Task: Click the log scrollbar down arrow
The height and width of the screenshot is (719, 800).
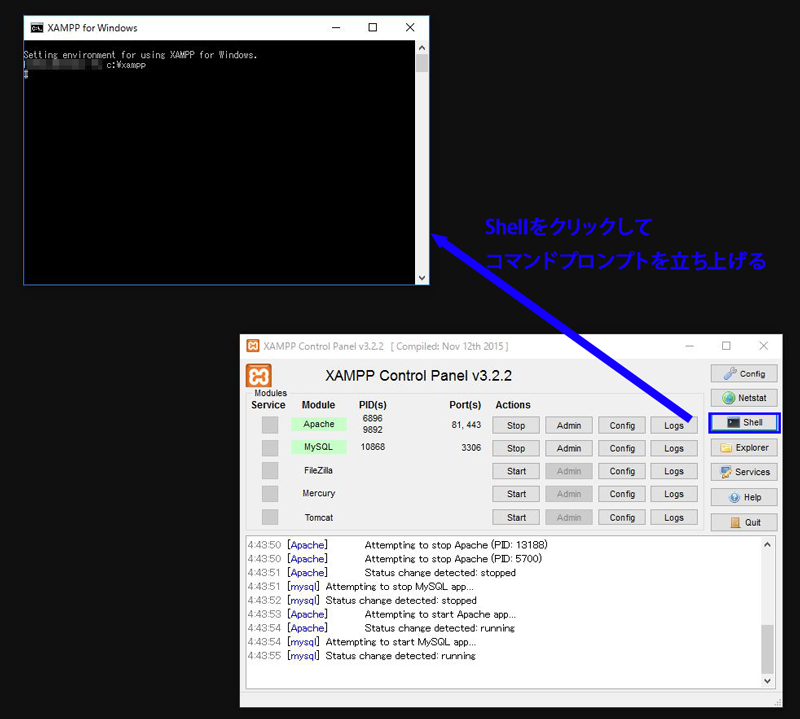Action: click(x=767, y=681)
